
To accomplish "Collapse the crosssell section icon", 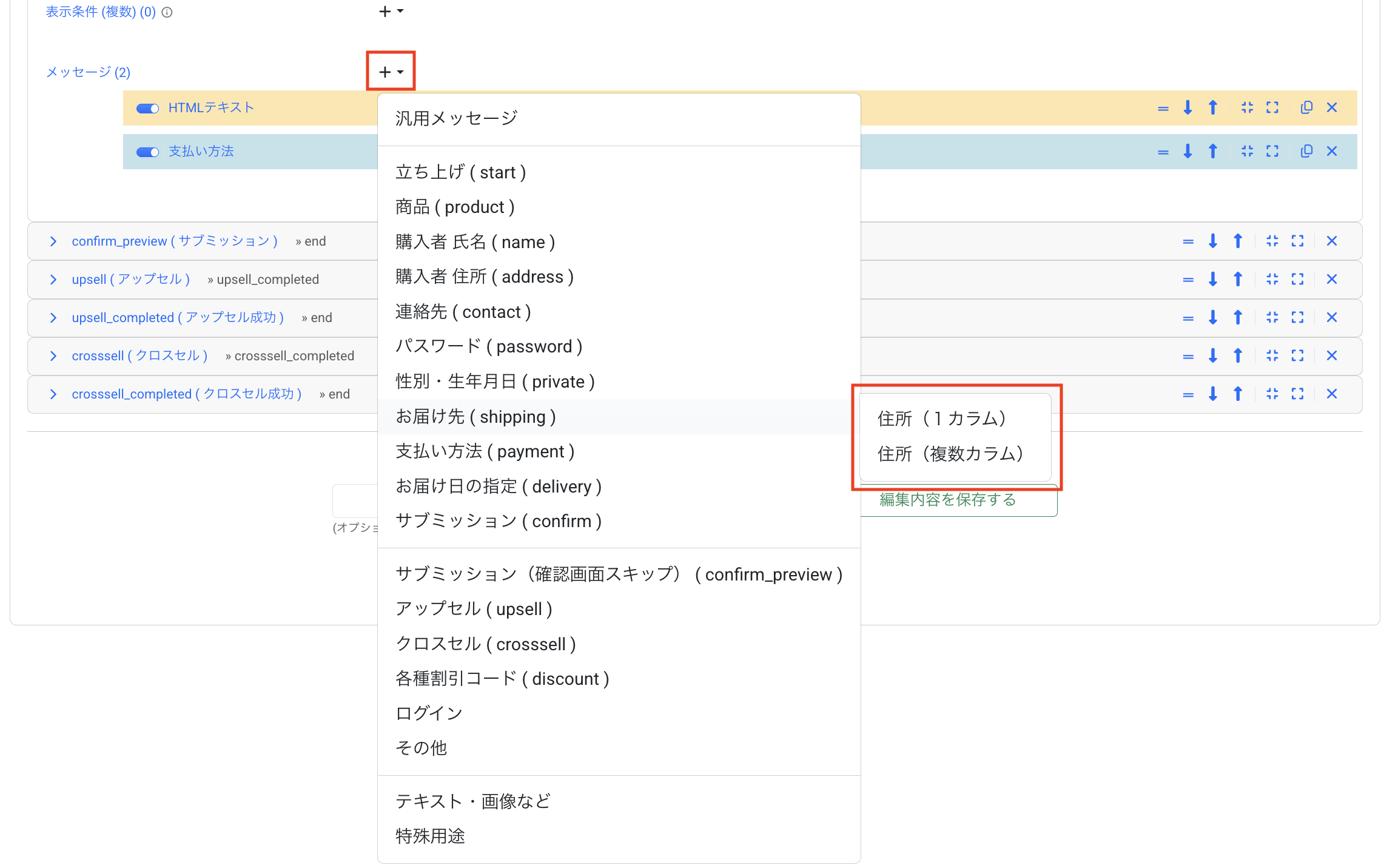I will 1272,355.
